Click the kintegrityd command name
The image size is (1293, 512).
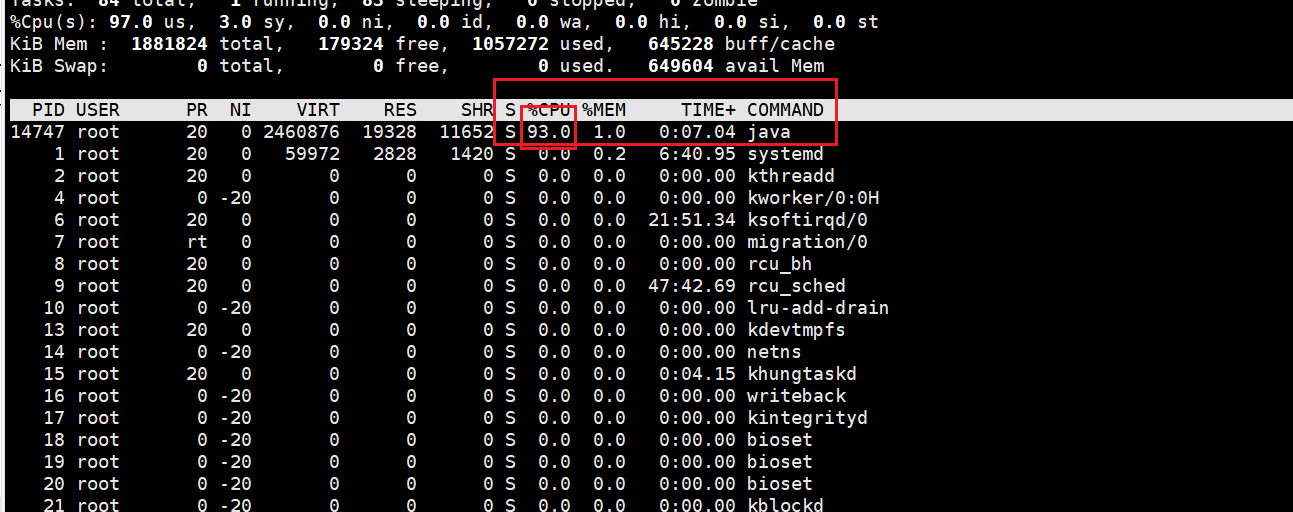(x=807, y=418)
